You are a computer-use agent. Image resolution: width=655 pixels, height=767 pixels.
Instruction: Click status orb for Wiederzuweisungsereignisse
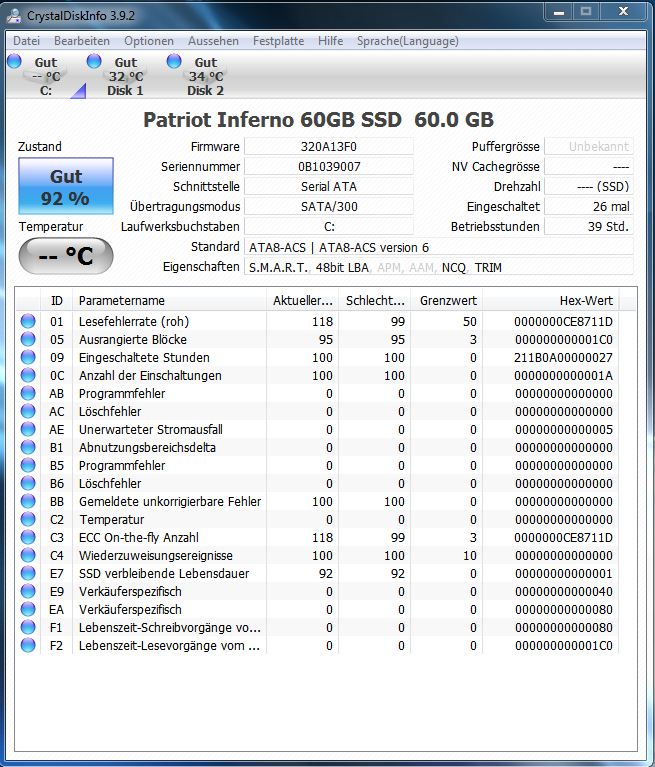coord(28,555)
